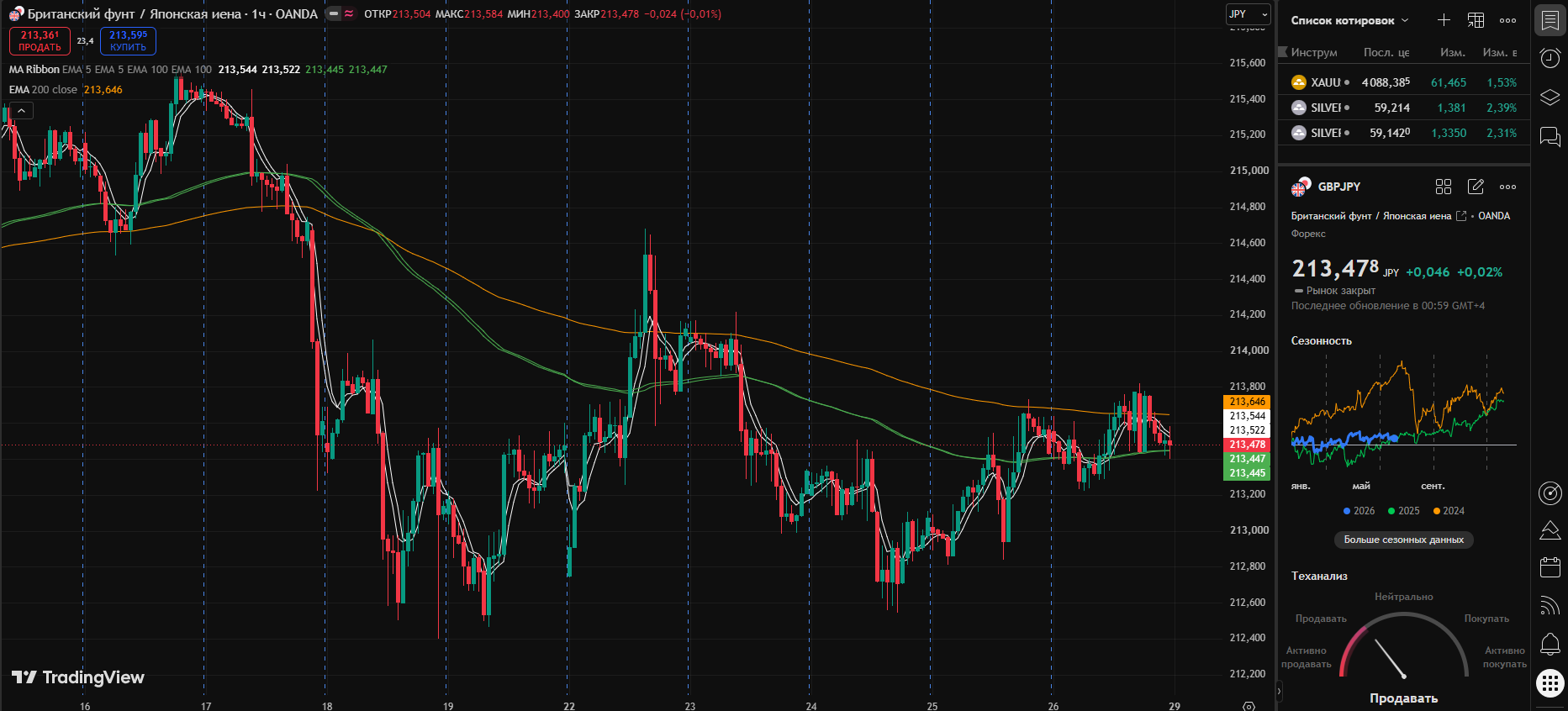Viewport: 1568px width, 711px height.
Task: Select the MA Ribbon indicator legend
Action: click(34, 70)
